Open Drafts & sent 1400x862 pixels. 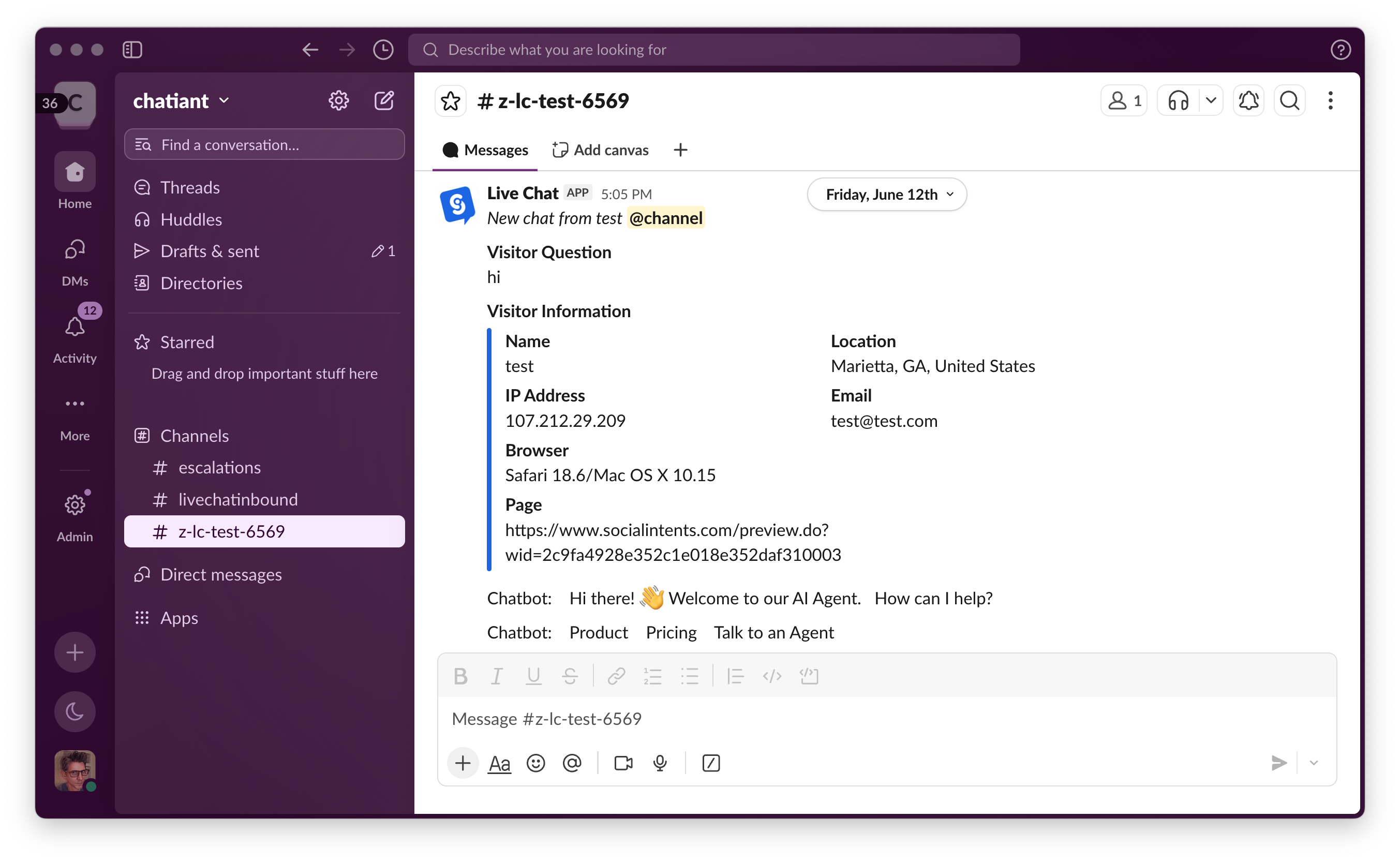click(x=264, y=251)
